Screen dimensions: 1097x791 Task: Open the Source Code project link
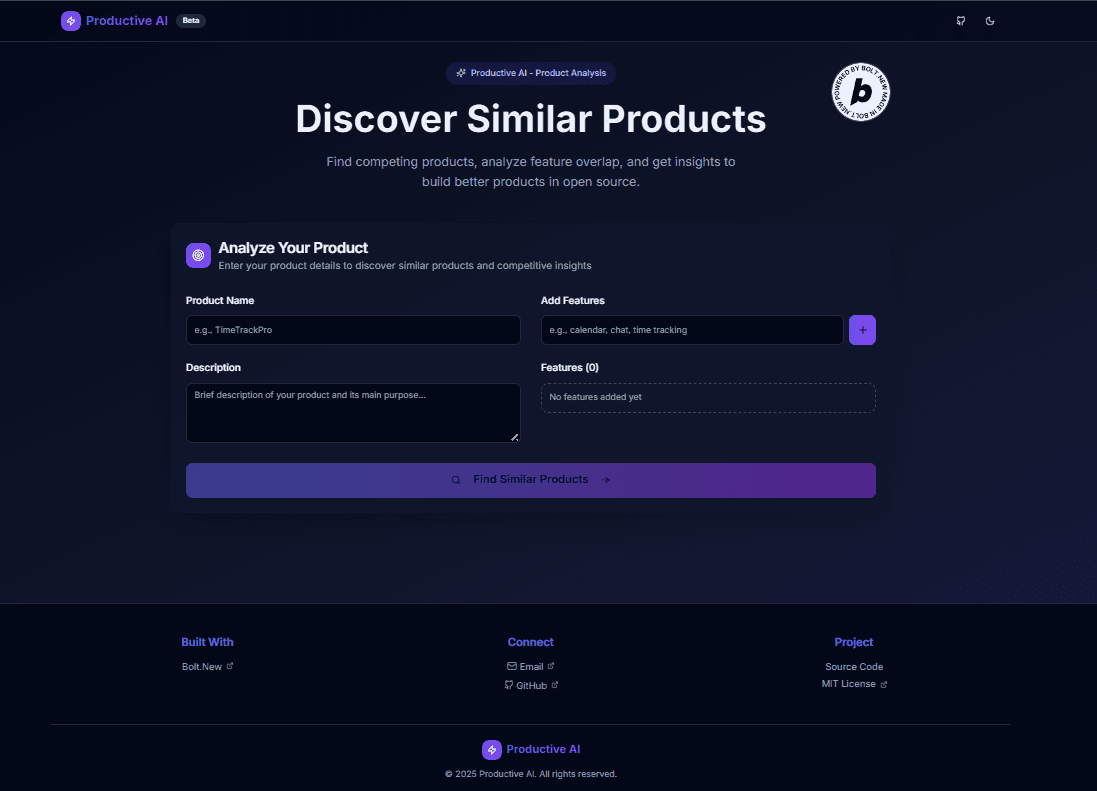click(854, 667)
